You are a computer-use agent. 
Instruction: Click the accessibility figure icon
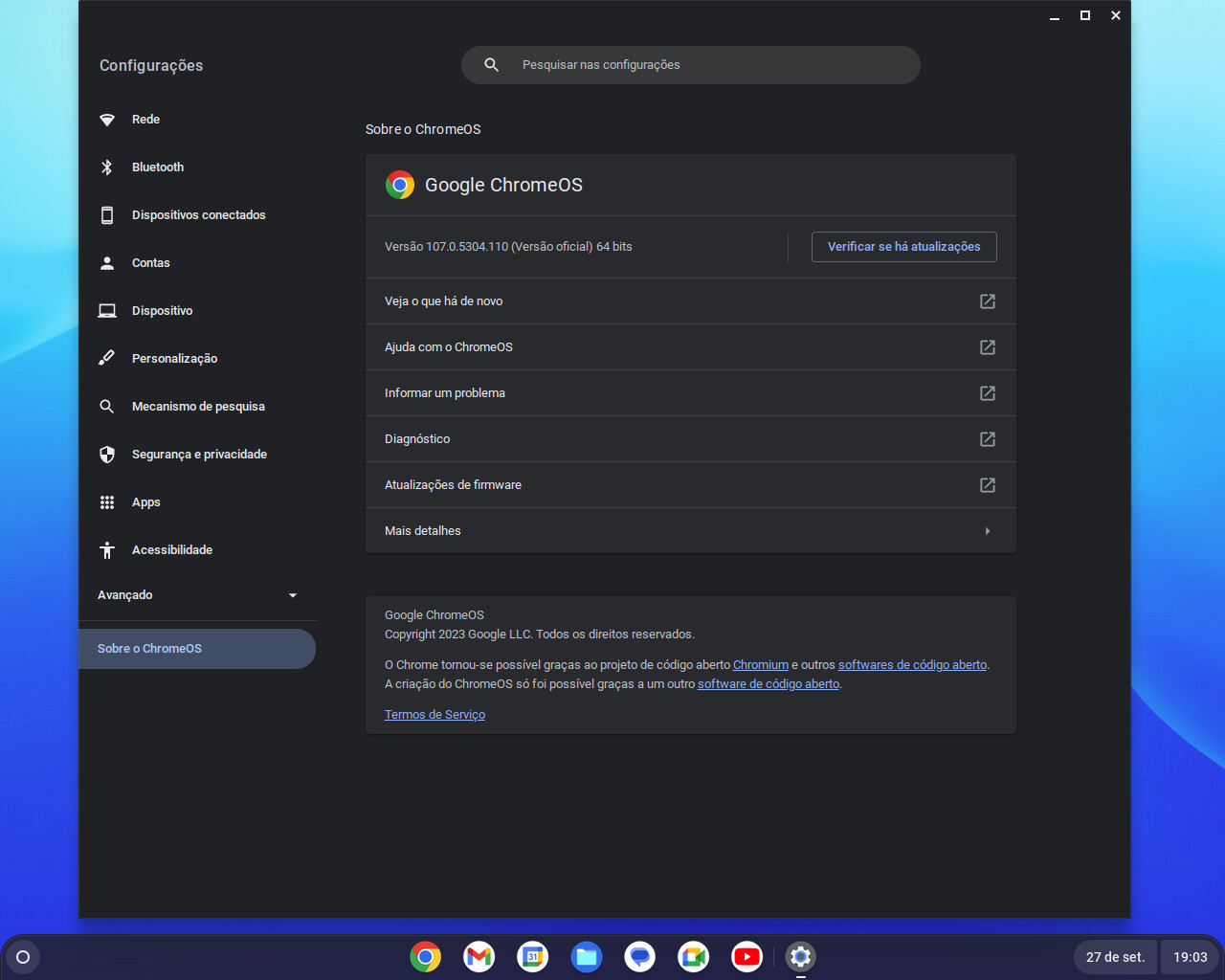(x=107, y=550)
